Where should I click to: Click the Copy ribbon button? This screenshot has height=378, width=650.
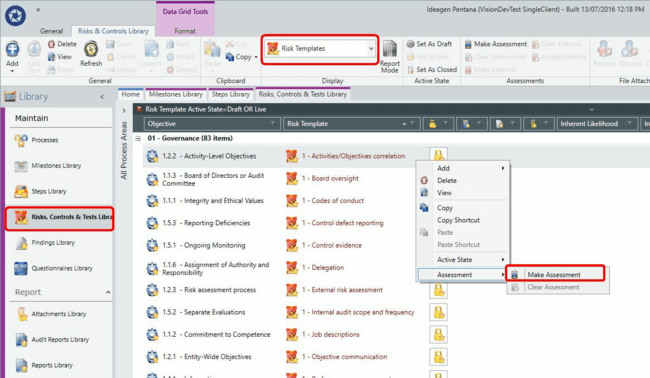click(x=238, y=57)
